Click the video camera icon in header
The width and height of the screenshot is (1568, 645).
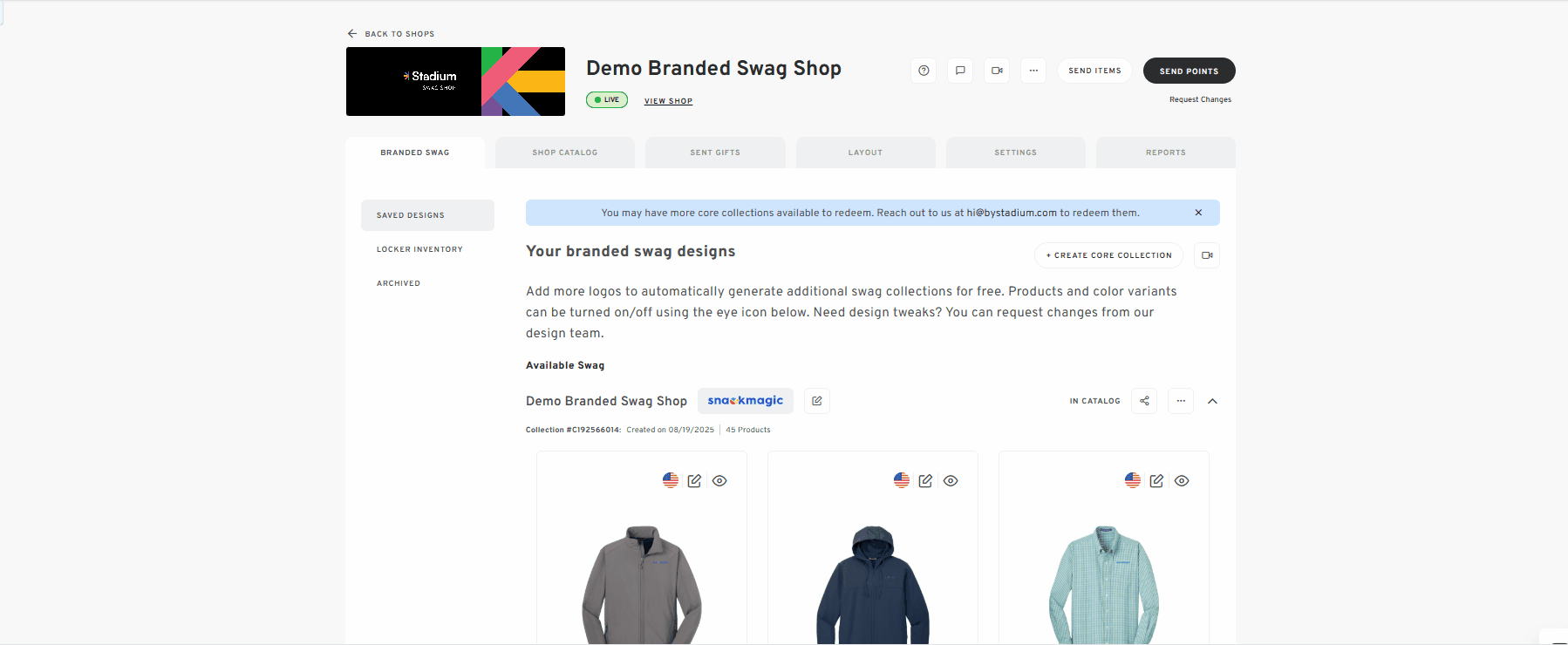(997, 71)
